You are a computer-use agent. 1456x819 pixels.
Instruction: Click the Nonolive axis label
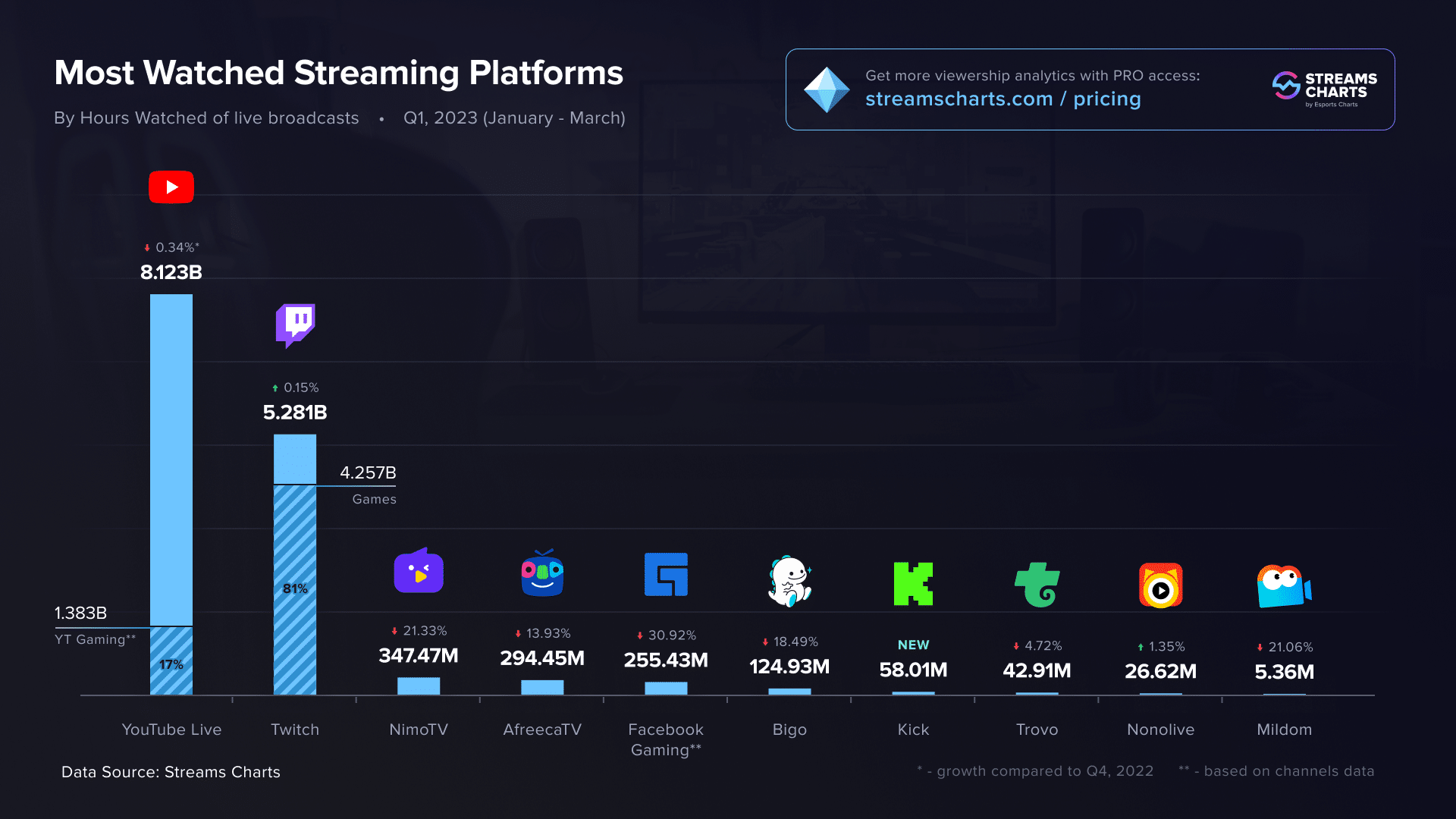(1160, 730)
